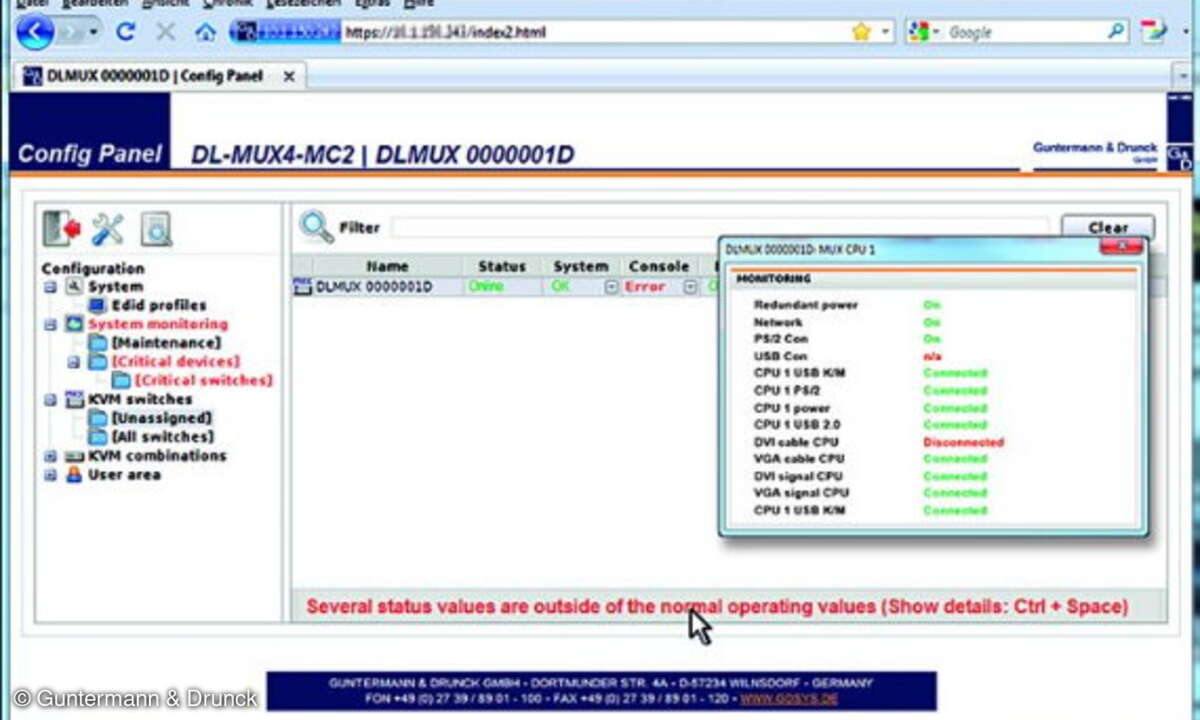
Task: Click the Clear filter button
Action: click(x=1108, y=227)
